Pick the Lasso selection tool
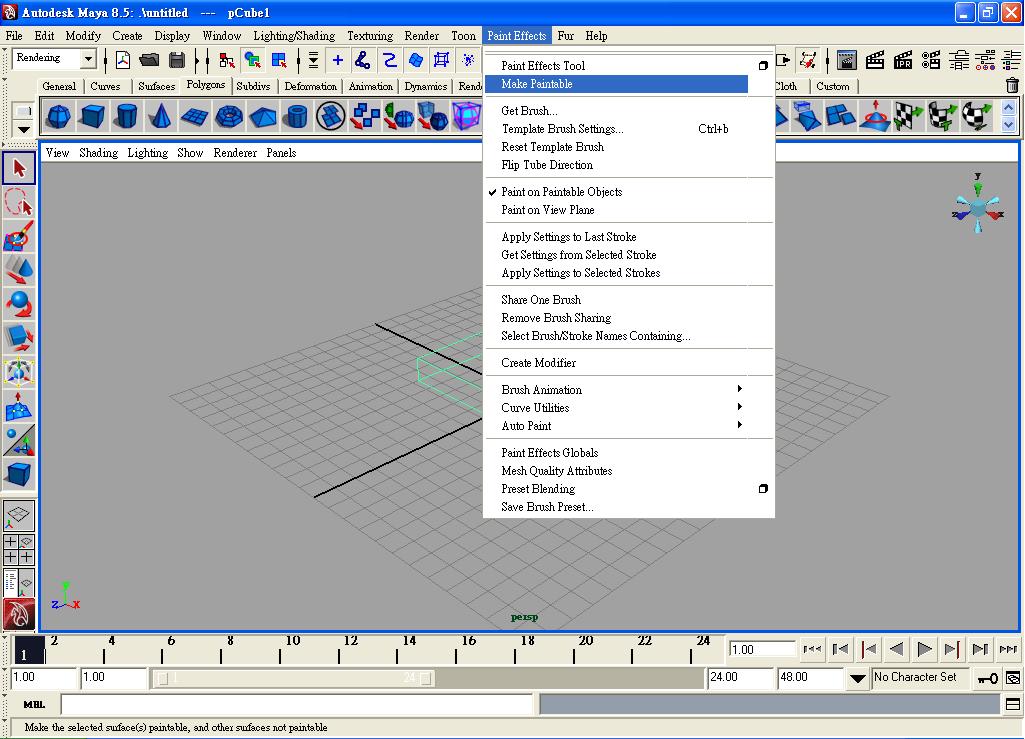 [x=19, y=202]
